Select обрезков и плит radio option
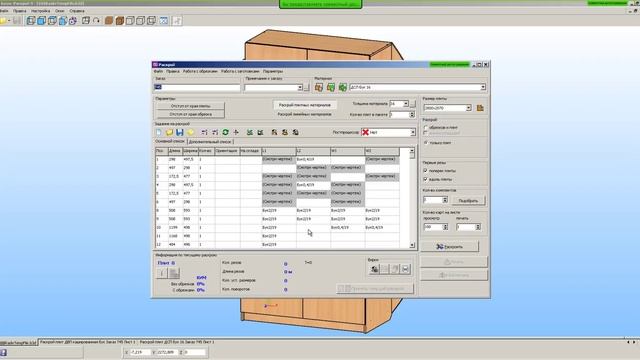The image size is (640, 360). point(426,127)
